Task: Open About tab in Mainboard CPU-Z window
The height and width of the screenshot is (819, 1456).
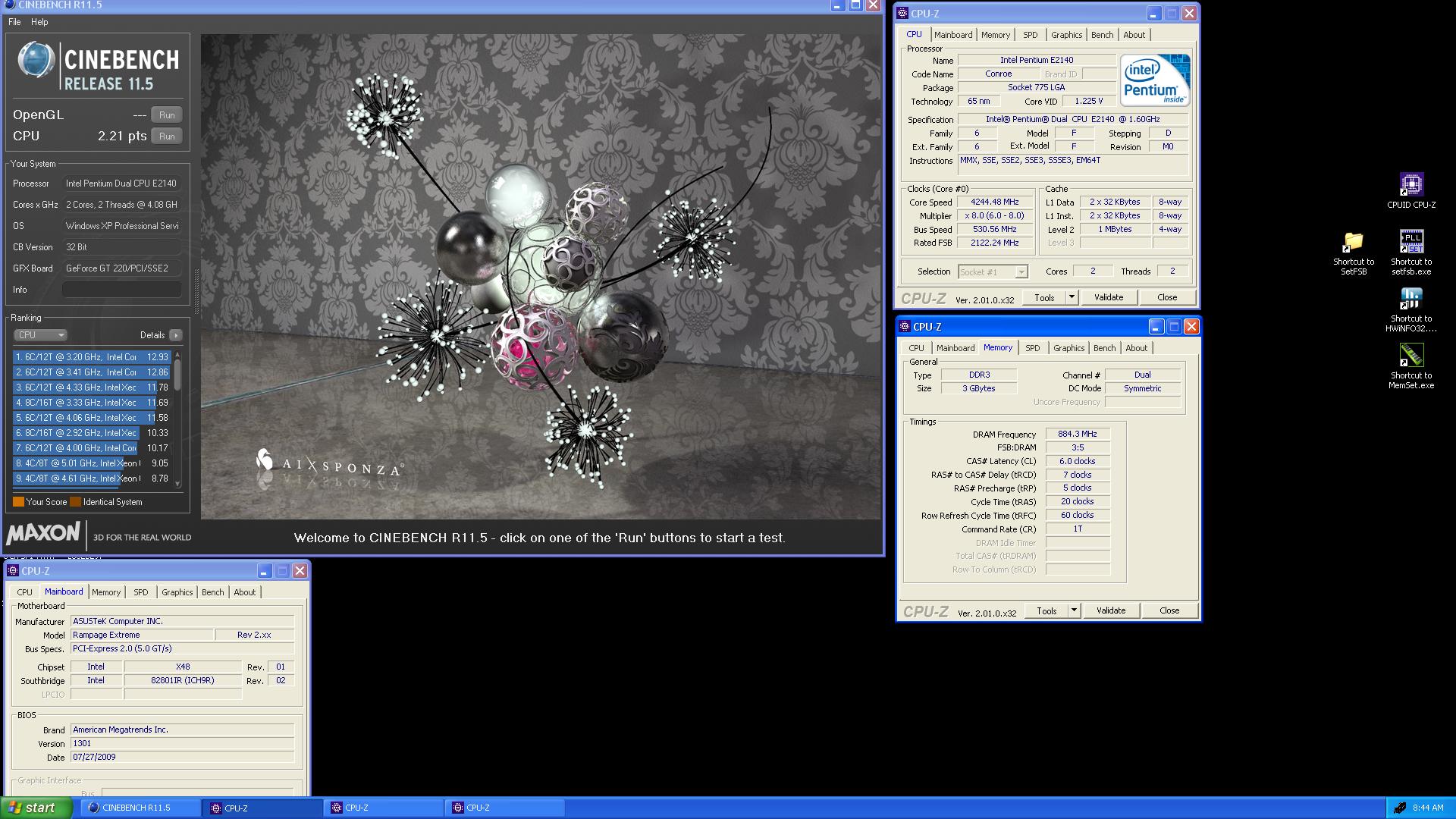Action: click(244, 592)
